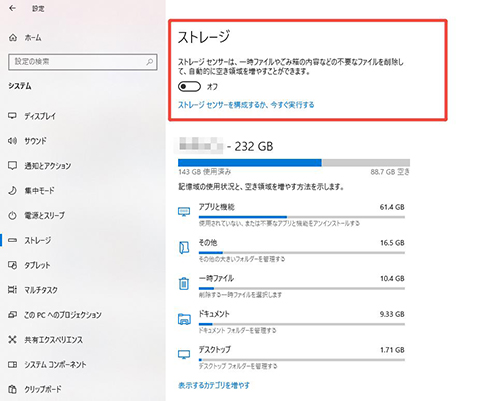Click the クリップボード icon
Screen dimensions: 479x401
(x=12, y=389)
